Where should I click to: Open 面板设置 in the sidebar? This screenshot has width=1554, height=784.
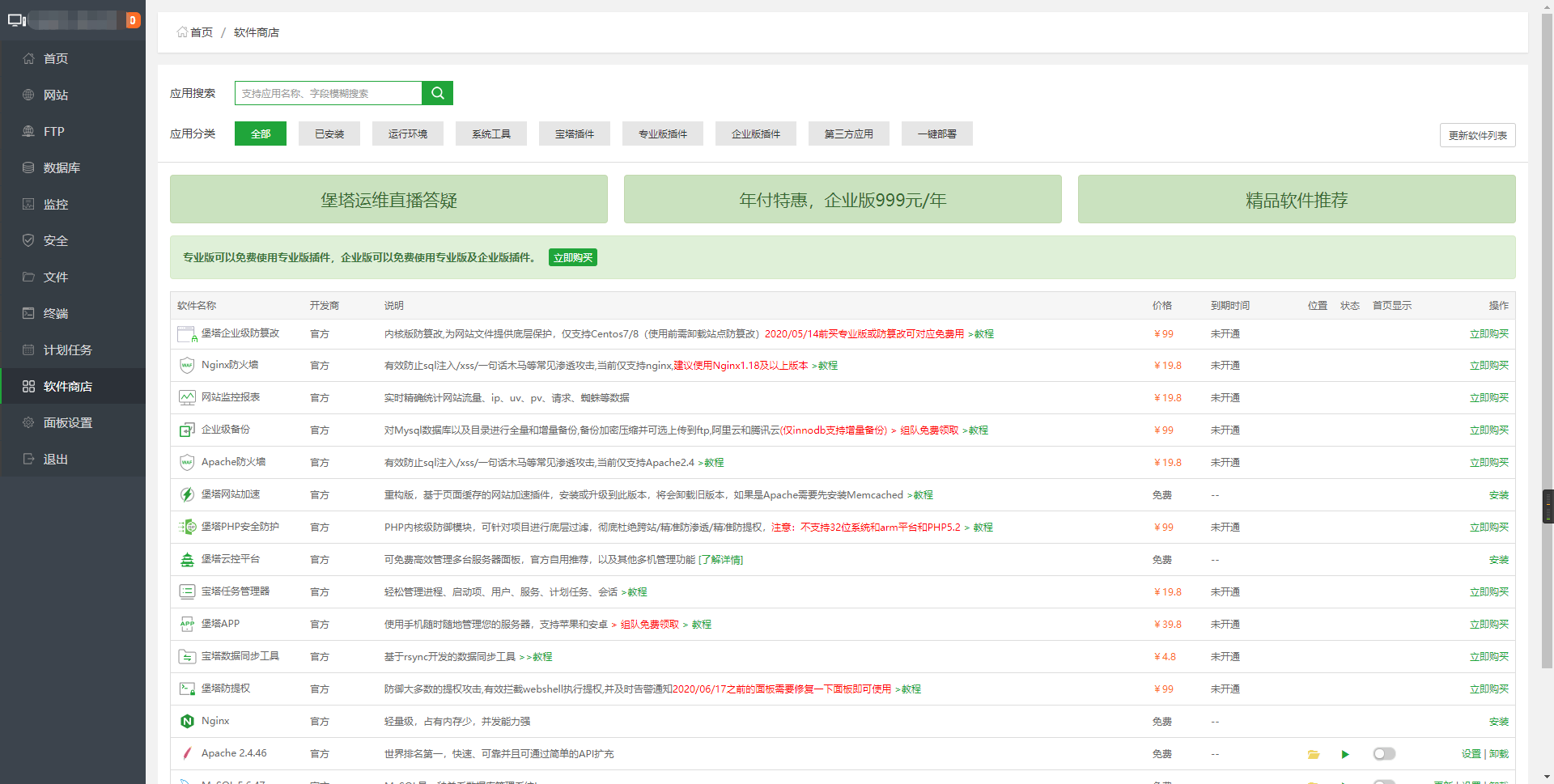coord(73,422)
